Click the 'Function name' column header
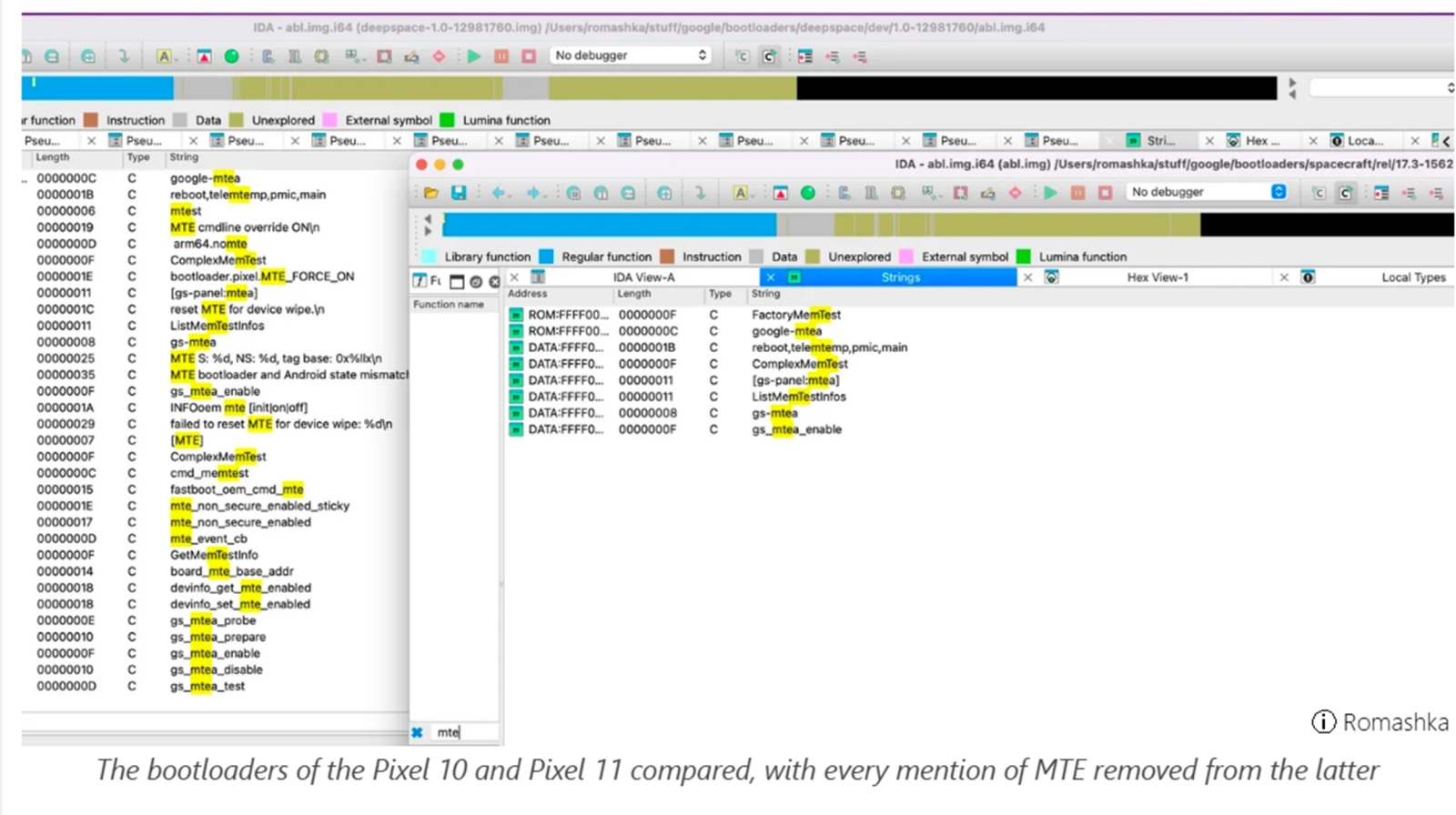Image resolution: width=1456 pixels, height=815 pixels. coord(454,305)
